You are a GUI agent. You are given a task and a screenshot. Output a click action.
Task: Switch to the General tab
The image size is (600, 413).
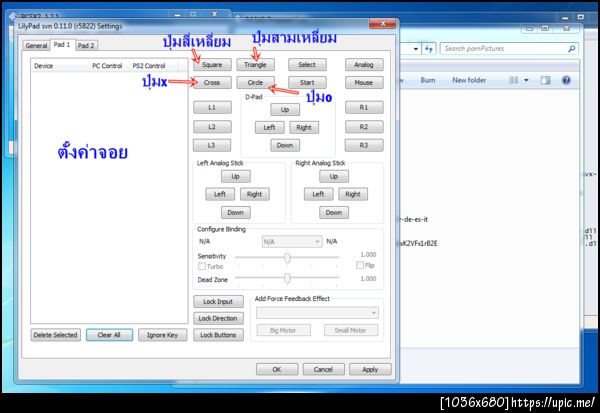(x=36, y=46)
